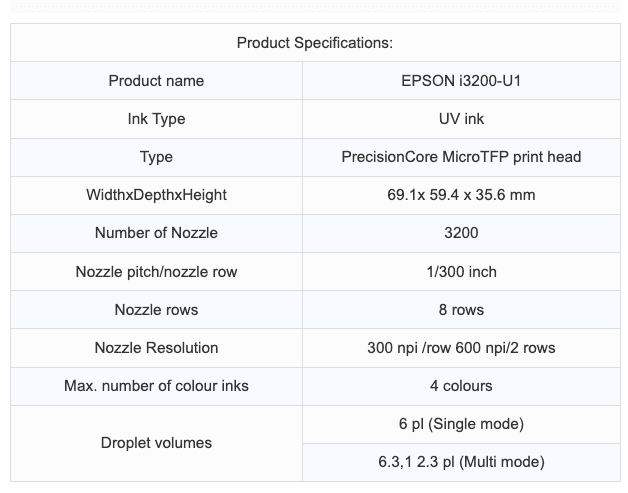
Task: Select the 3200 nozzle count value
Action: pos(460,233)
